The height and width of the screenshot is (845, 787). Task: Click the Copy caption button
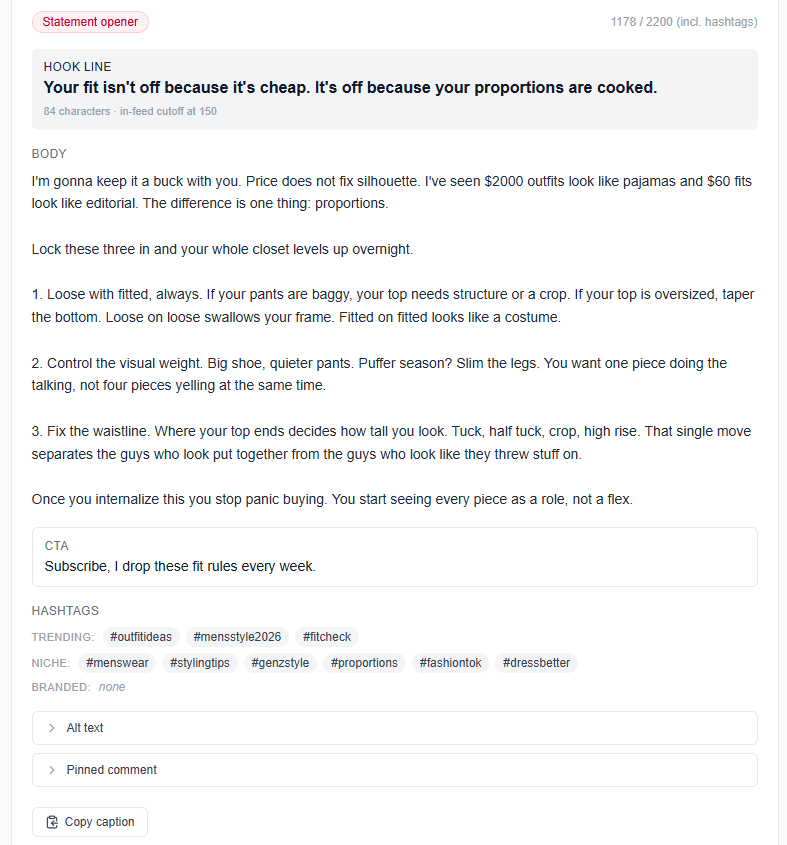tap(90, 822)
